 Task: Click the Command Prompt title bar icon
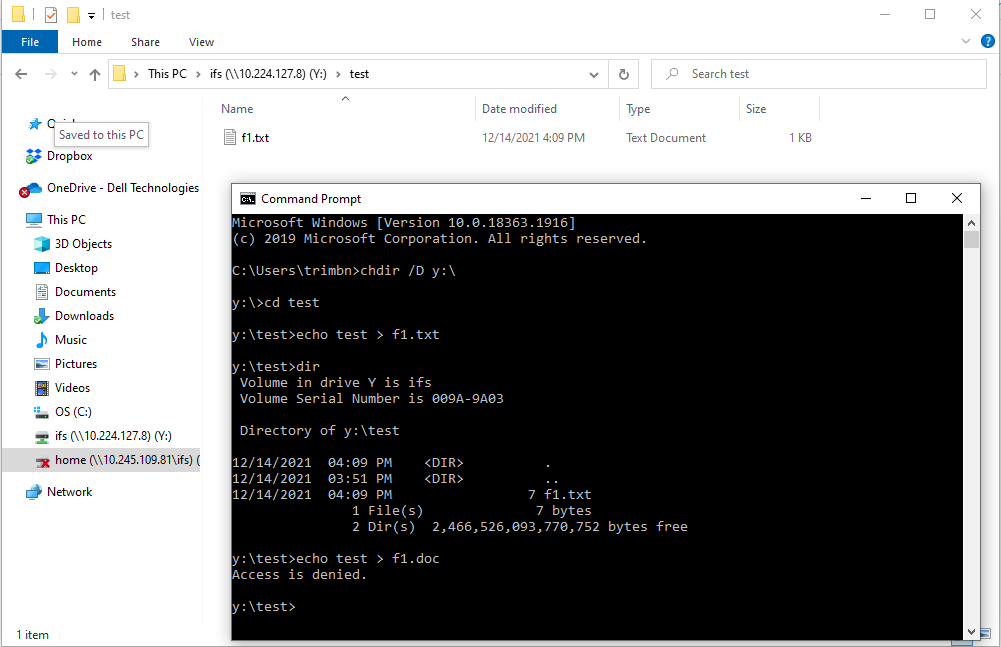click(246, 198)
